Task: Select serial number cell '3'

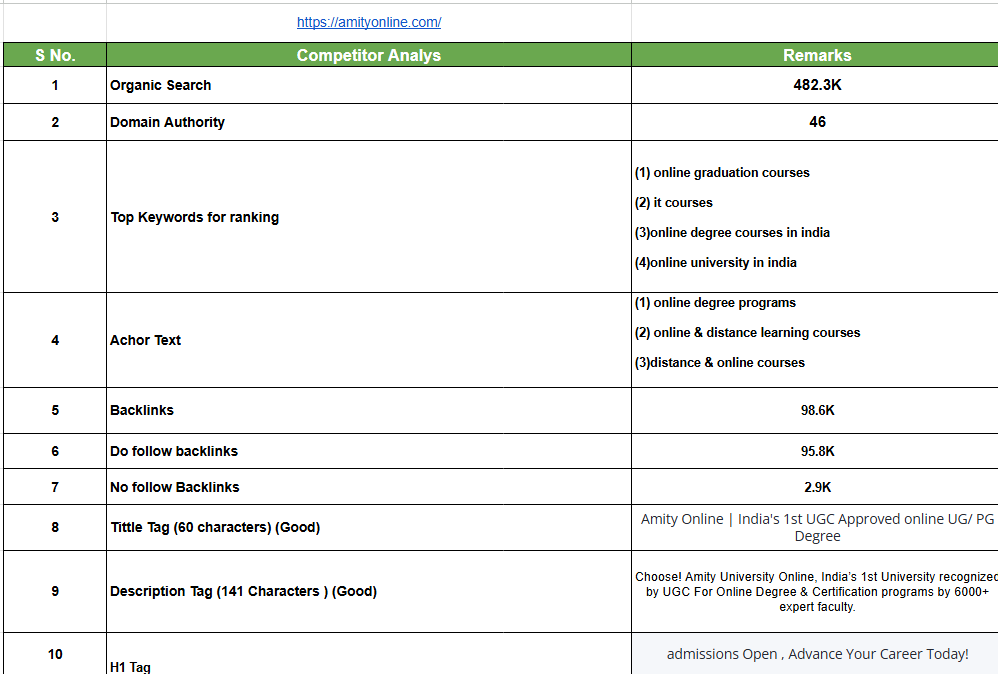Action: pos(55,217)
